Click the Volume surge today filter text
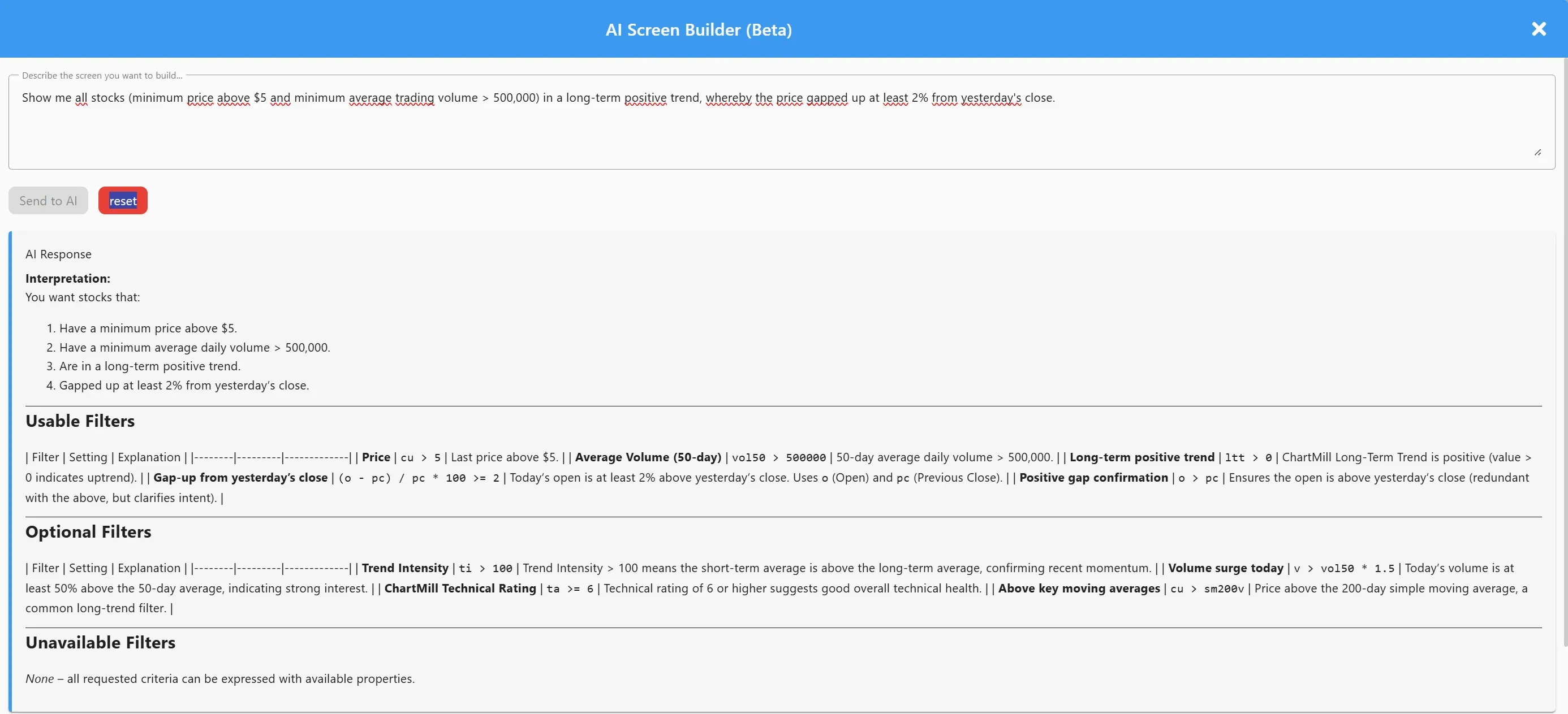1568x714 pixels. [x=1225, y=568]
